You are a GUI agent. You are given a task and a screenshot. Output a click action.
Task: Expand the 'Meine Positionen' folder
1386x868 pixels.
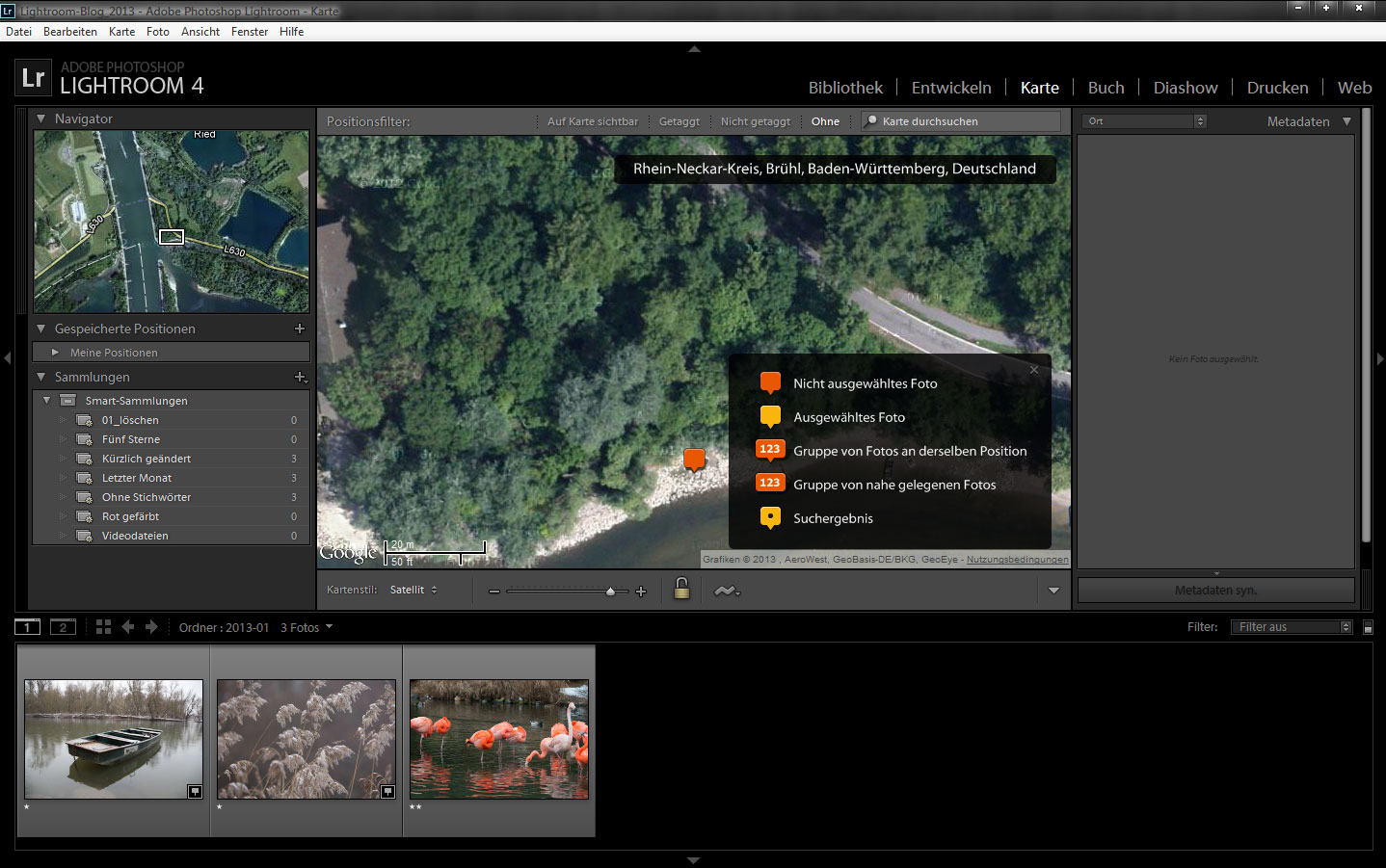pos(56,353)
